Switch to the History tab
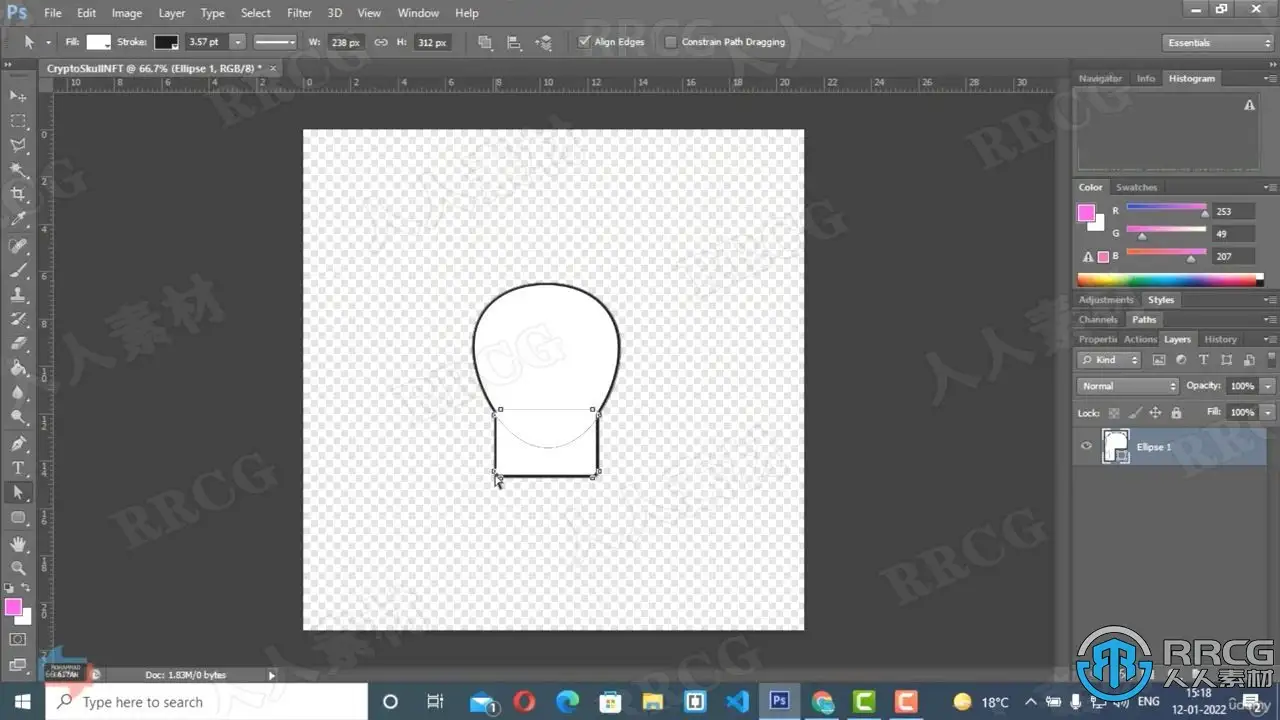The height and width of the screenshot is (720, 1280). (1220, 339)
